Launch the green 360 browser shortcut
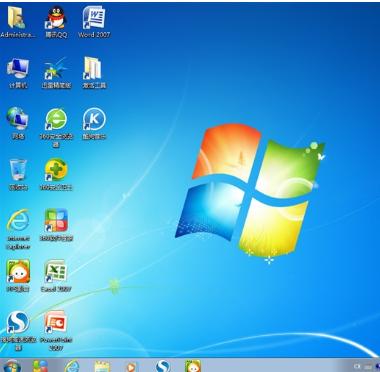Image resolution: width=380 pixels, height=372 pixels. pyautogui.click(x=56, y=127)
